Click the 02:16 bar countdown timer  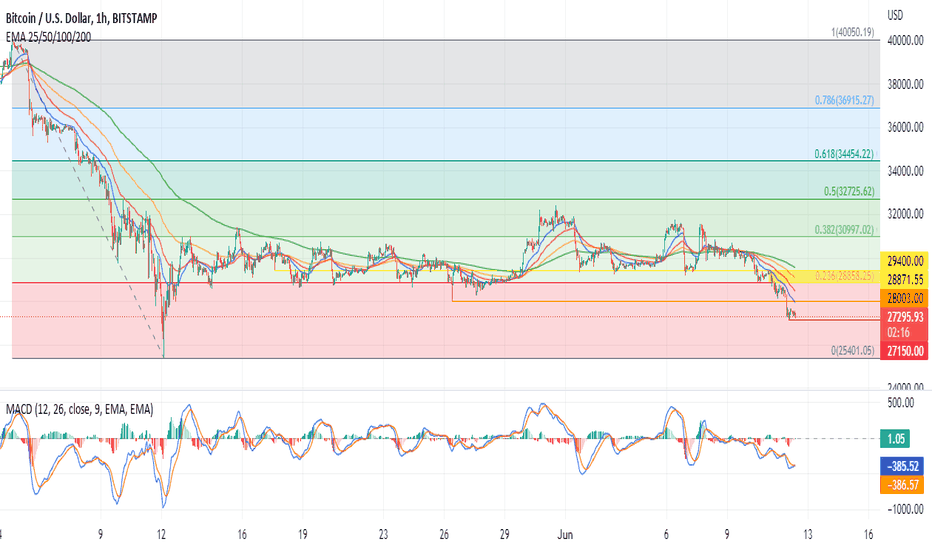tap(898, 332)
